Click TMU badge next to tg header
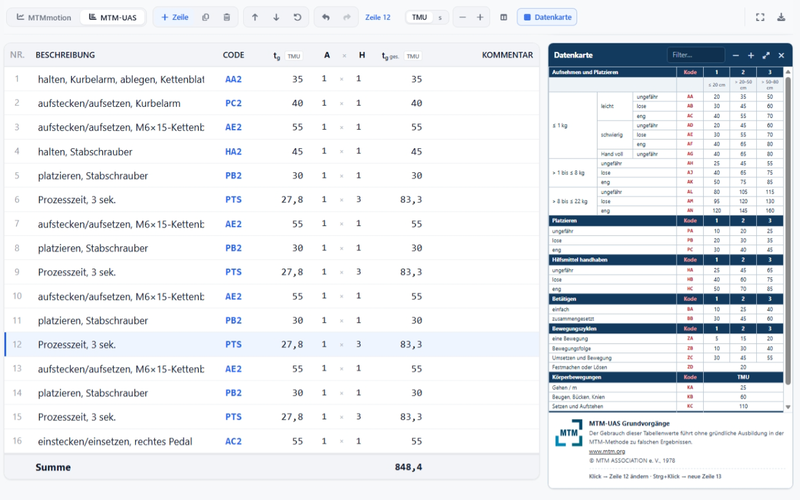This screenshot has width=800, height=500. pyautogui.click(x=293, y=56)
